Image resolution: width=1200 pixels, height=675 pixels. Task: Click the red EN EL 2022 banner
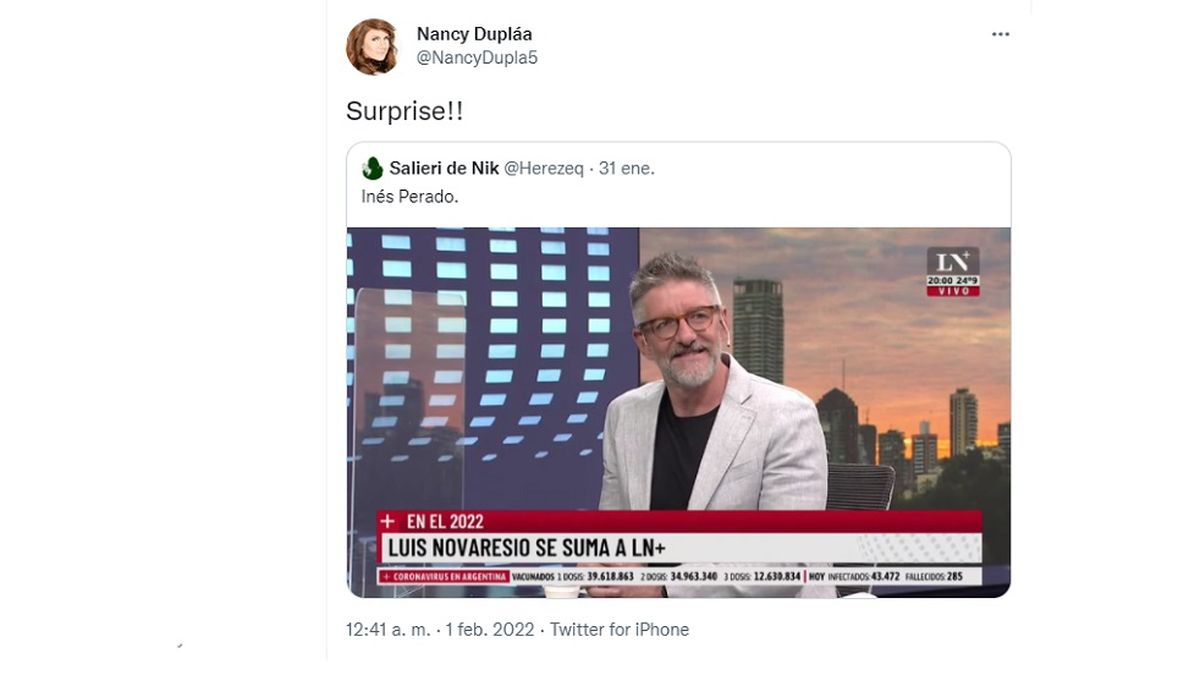[679, 522]
